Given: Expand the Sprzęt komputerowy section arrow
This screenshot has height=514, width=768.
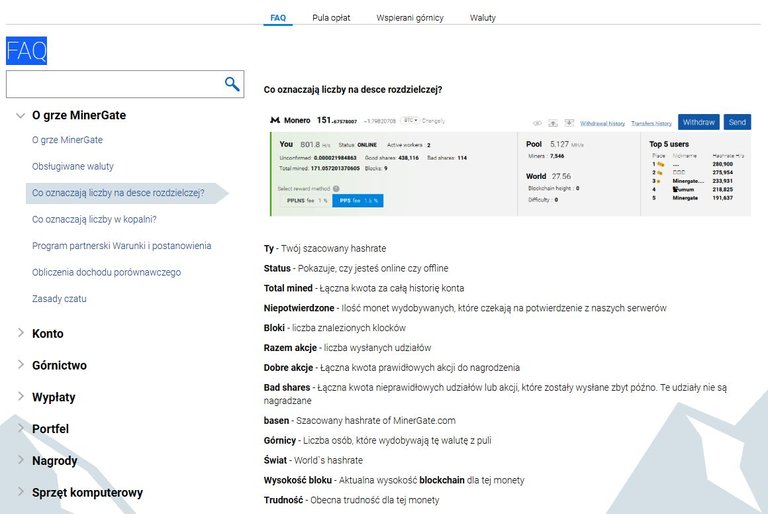Looking at the screenshot, I should (21, 491).
